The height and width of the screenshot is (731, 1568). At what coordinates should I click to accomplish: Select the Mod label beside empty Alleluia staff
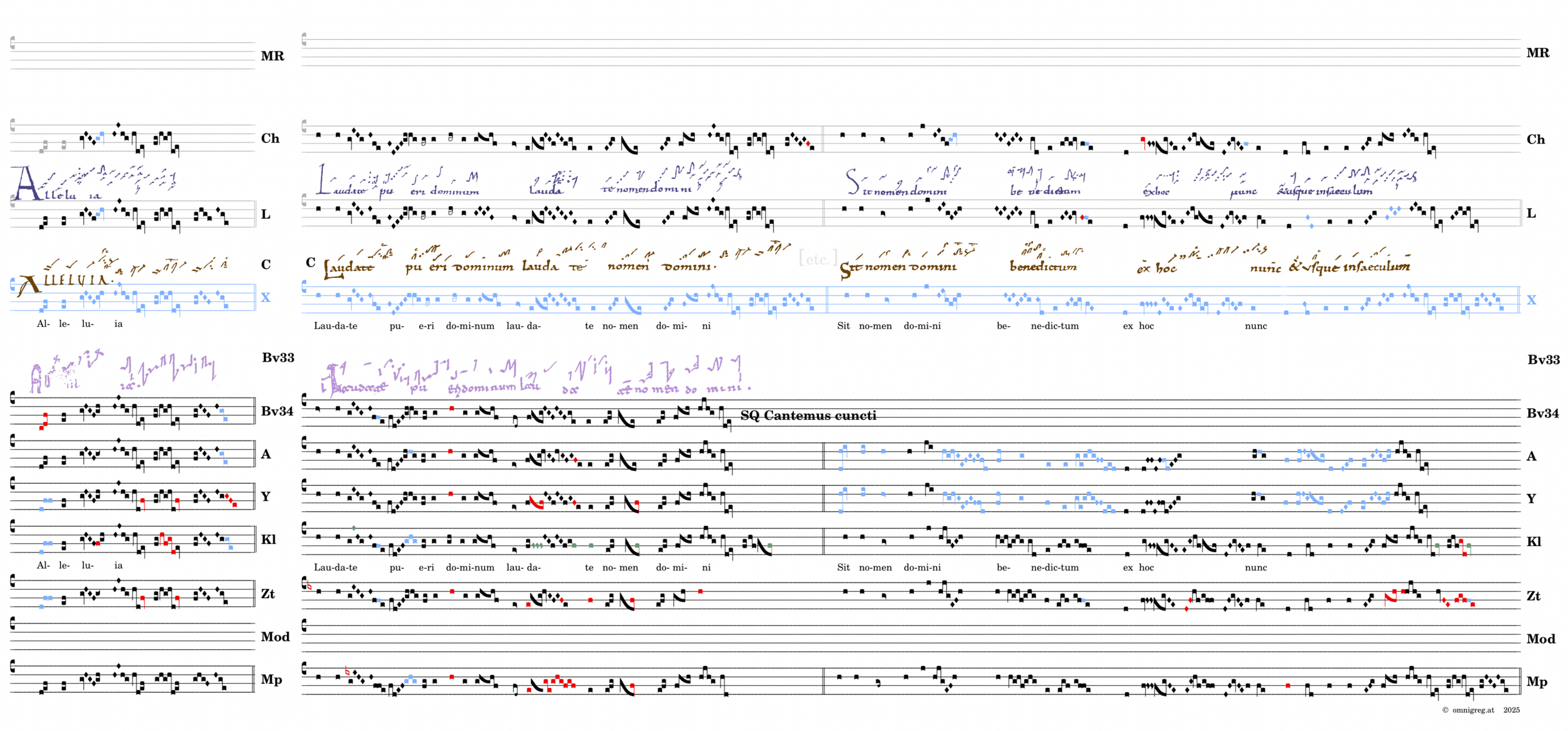tap(275, 637)
